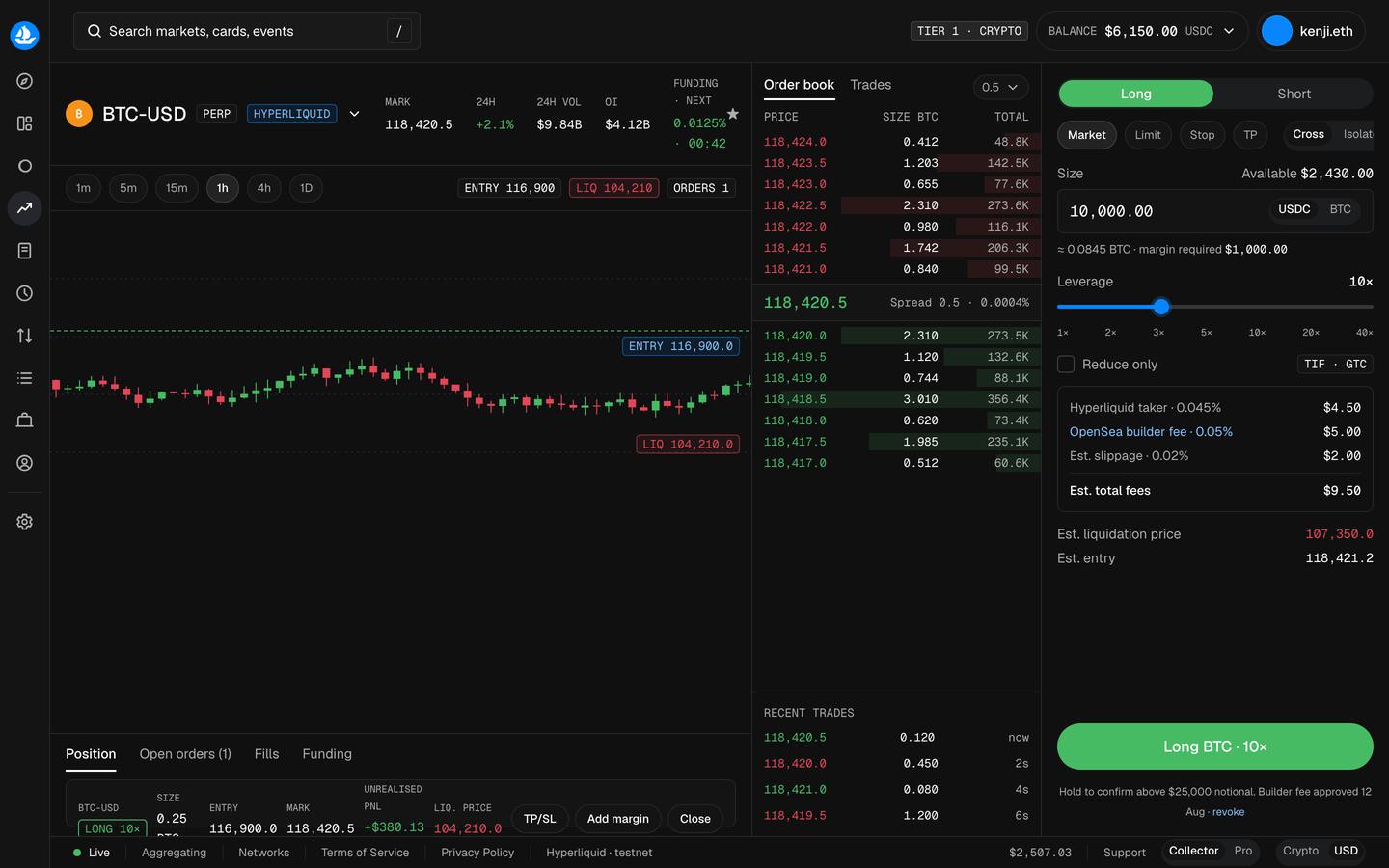Enable the Reduce only checkbox
1389x868 pixels.
click(x=1066, y=365)
